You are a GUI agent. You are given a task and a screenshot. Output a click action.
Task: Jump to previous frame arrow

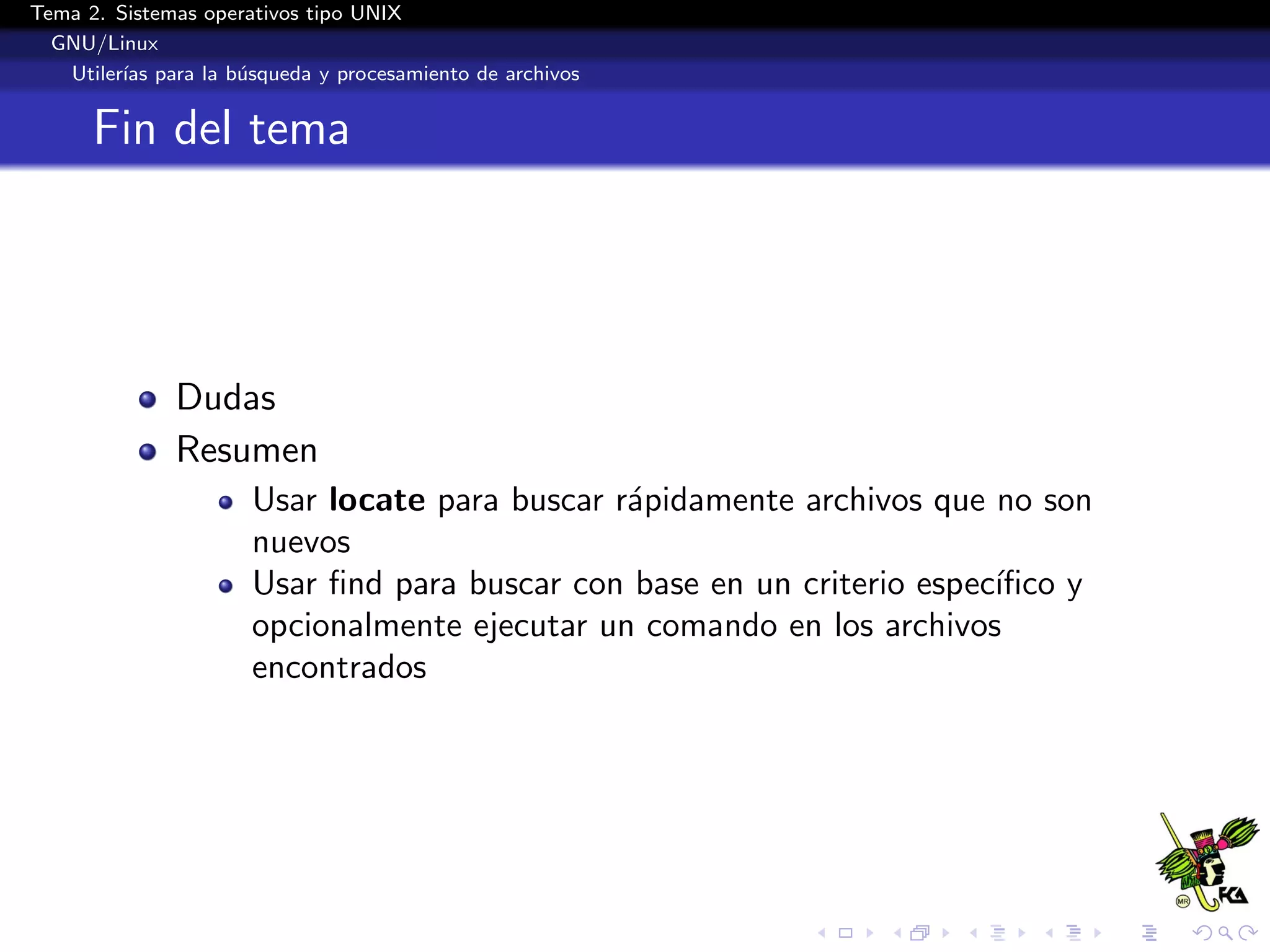[897, 933]
